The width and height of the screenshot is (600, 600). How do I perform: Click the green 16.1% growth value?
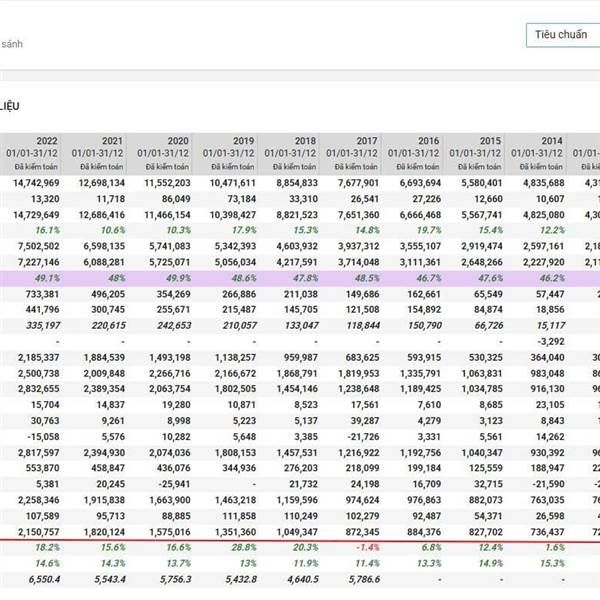click(x=46, y=229)
